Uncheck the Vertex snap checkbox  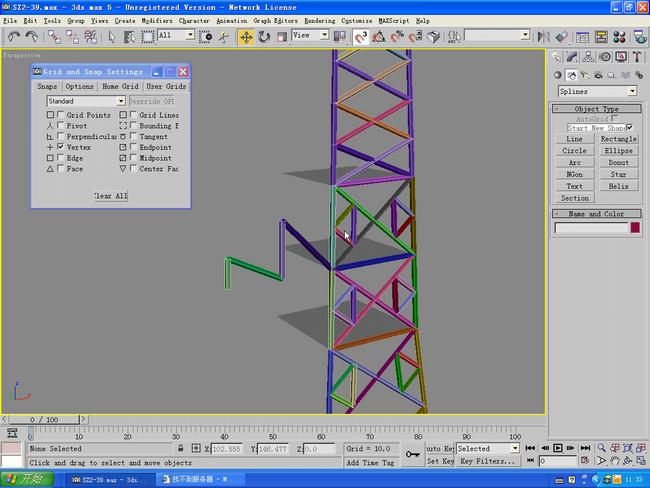click(x=61, y=147)
